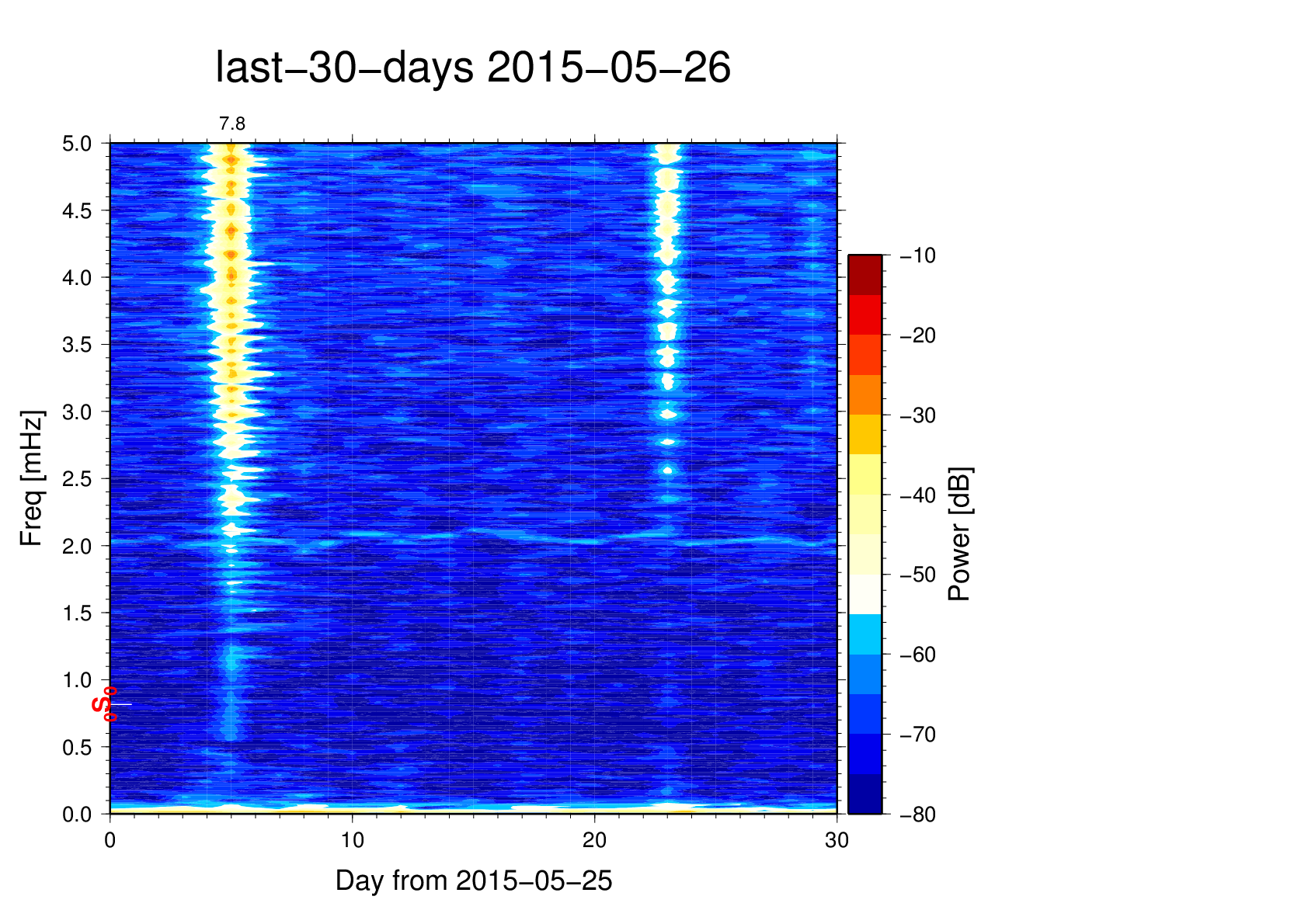Screen dimensions: 1308x924
Task: Click the x-axis tick label '30'
Action: pos(837,841)
